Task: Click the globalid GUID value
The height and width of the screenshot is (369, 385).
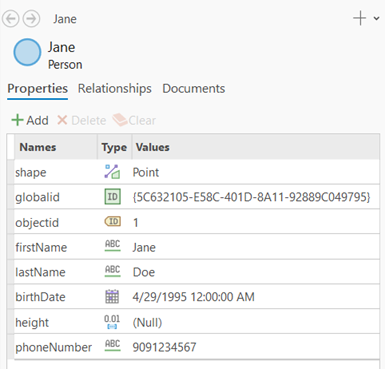Action: pyautogui.click(x=251, y=197)
